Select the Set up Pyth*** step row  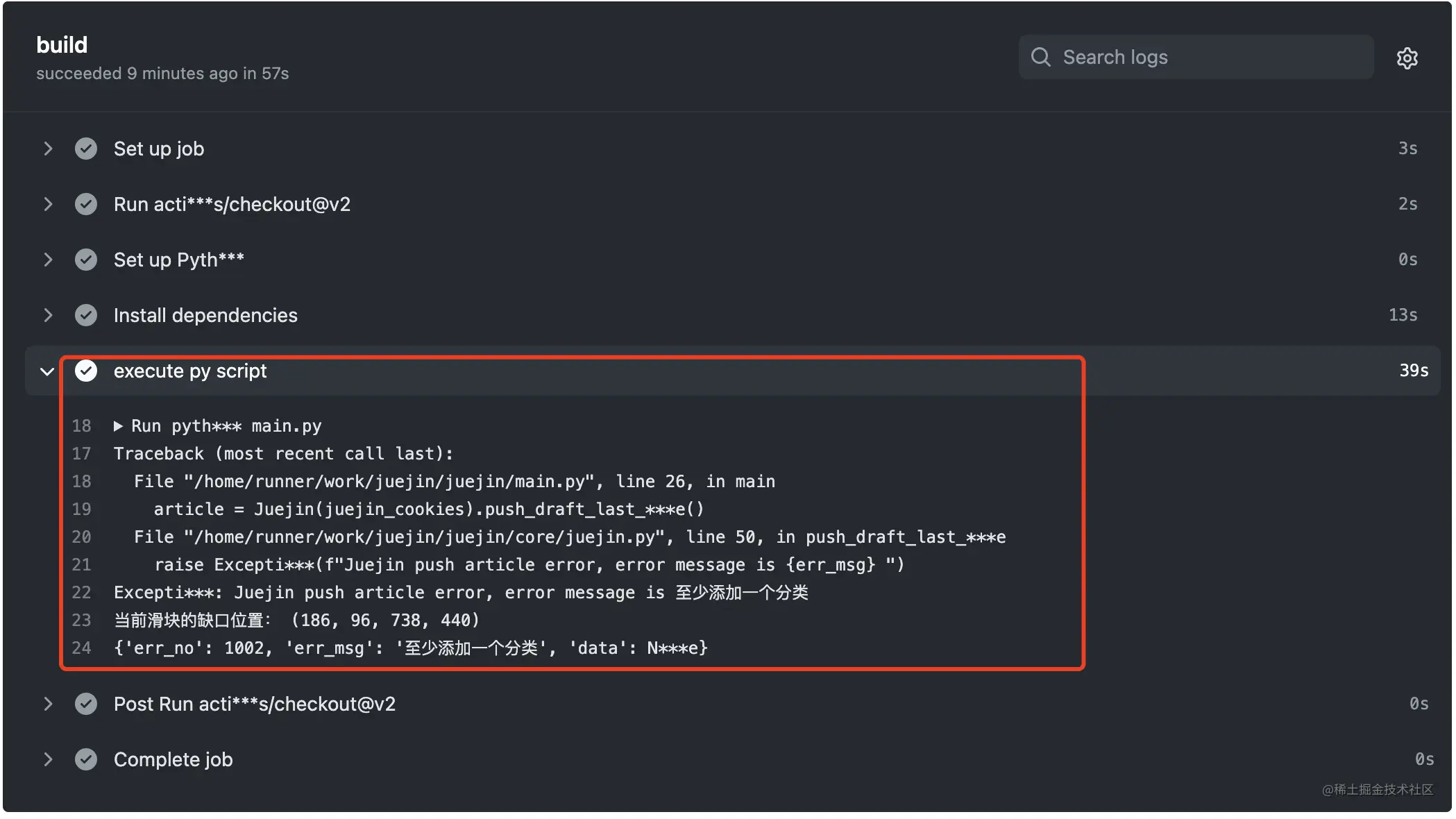pyautogui.click(x=733, y=260)
